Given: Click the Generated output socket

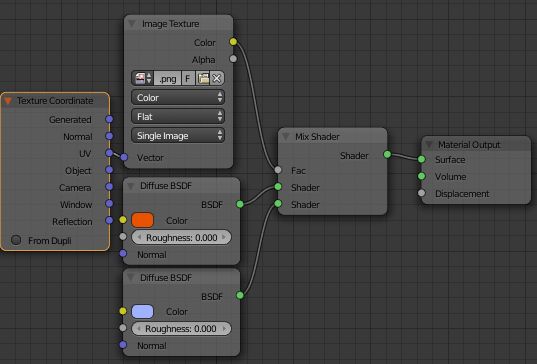Looking at the screenshot, I should point(109,119).
